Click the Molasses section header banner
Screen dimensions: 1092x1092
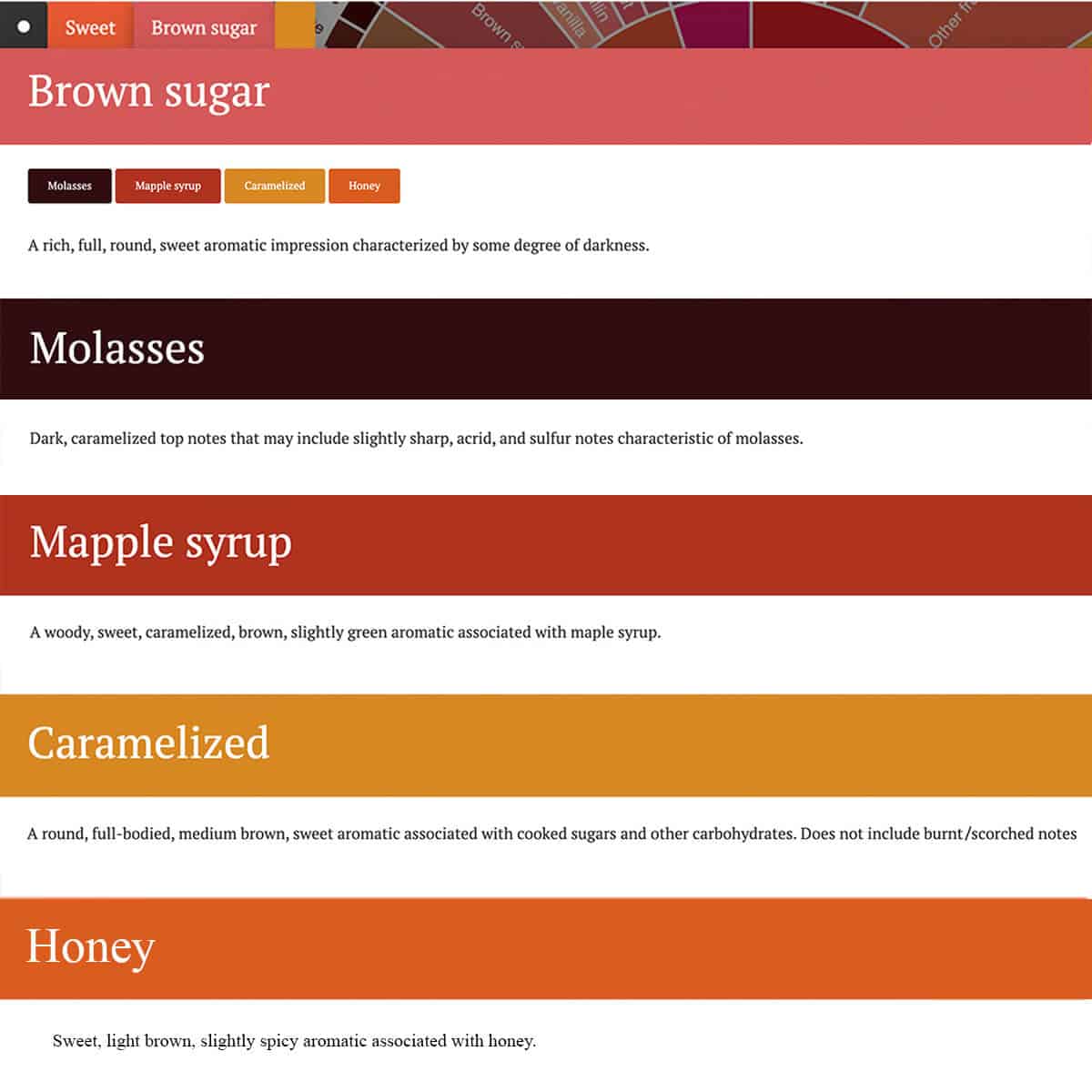[x=546, y=349]
